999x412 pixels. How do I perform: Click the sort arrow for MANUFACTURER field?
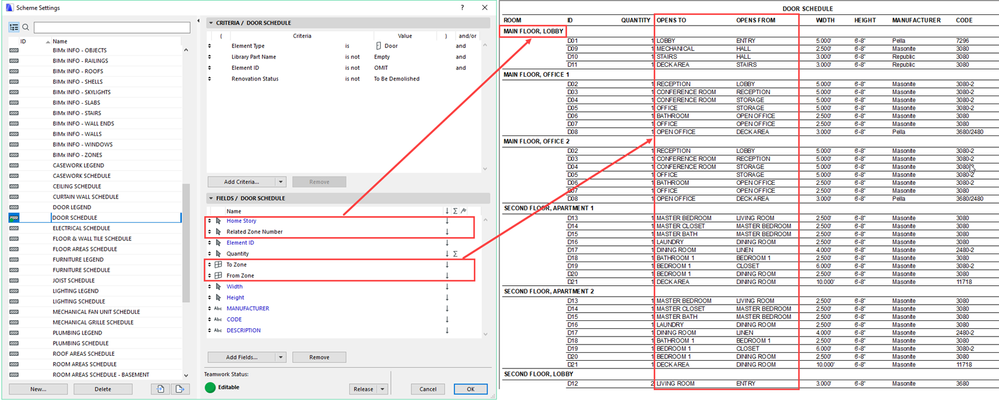tap(447, 308)
